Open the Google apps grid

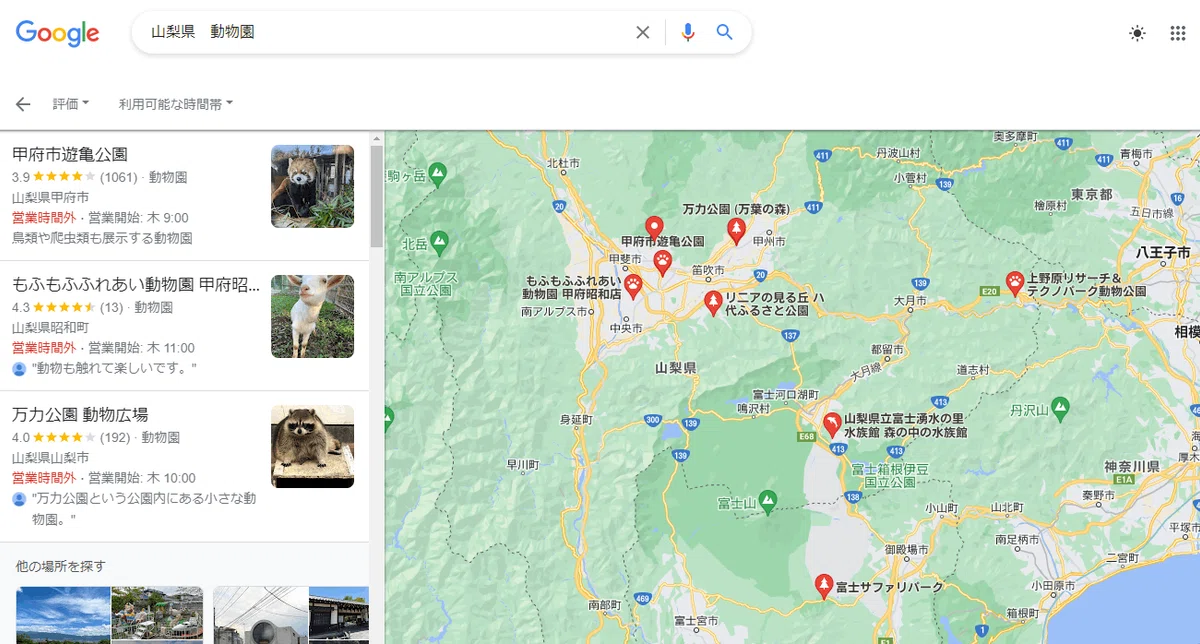pos(1177,33)
